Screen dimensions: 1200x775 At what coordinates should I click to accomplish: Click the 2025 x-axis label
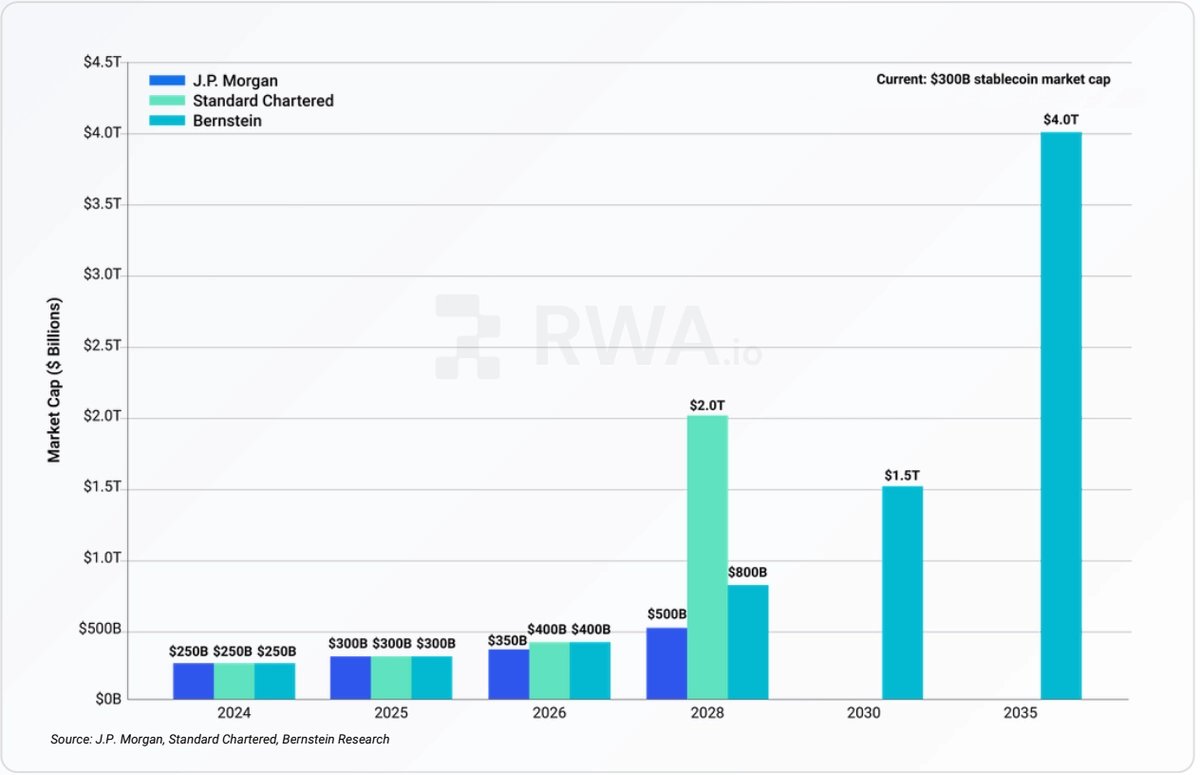tap(391, 714)
